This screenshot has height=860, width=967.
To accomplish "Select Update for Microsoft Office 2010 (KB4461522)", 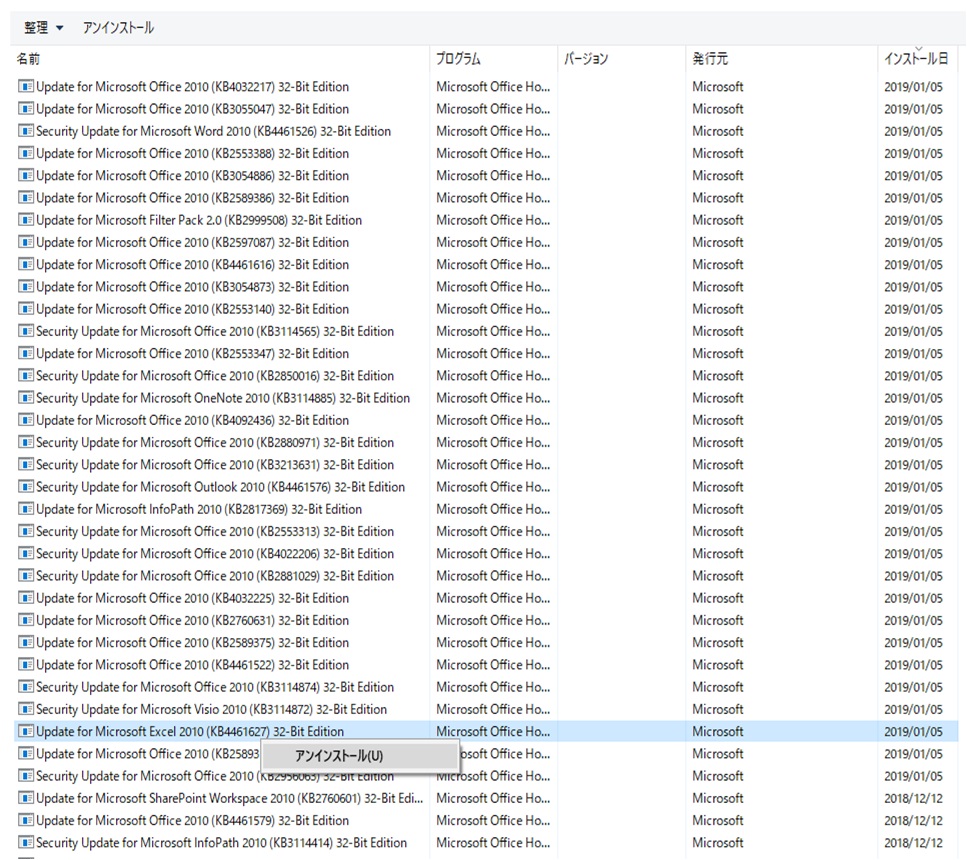I will point(192,664).
